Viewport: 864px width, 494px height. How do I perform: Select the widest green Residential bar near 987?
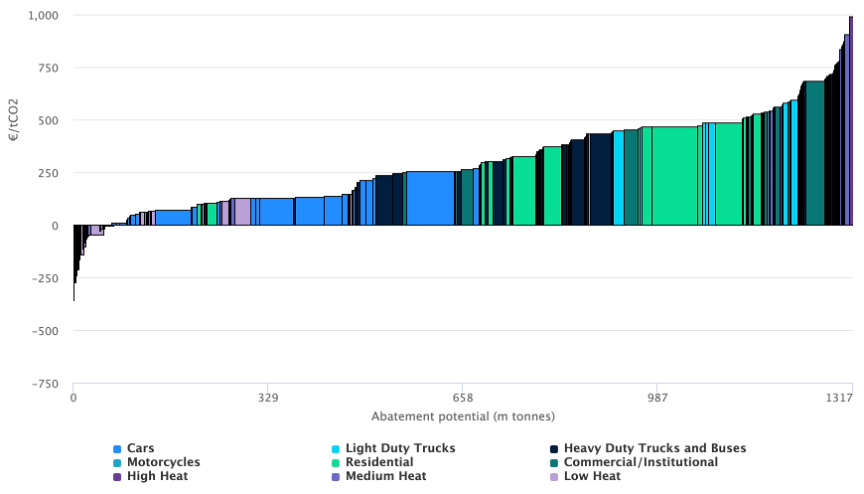point(674,176)
